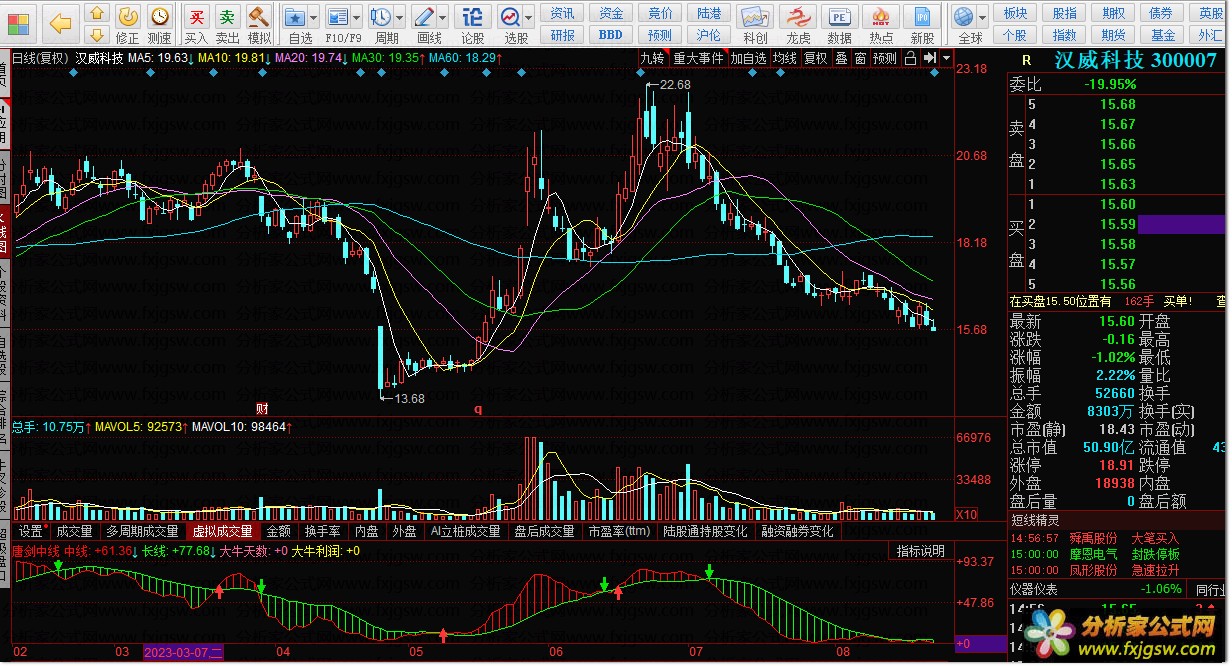1232x666 pixels.
Task: Select the AI立桩成交量 tab
Action: point(465,532)
